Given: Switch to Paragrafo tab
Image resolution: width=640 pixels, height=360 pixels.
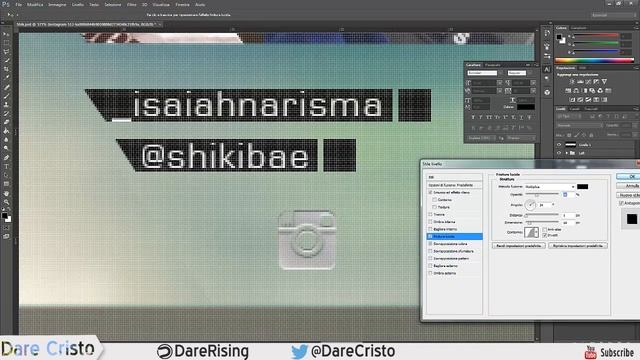Looking at the screenshot, I should [493, 65].
